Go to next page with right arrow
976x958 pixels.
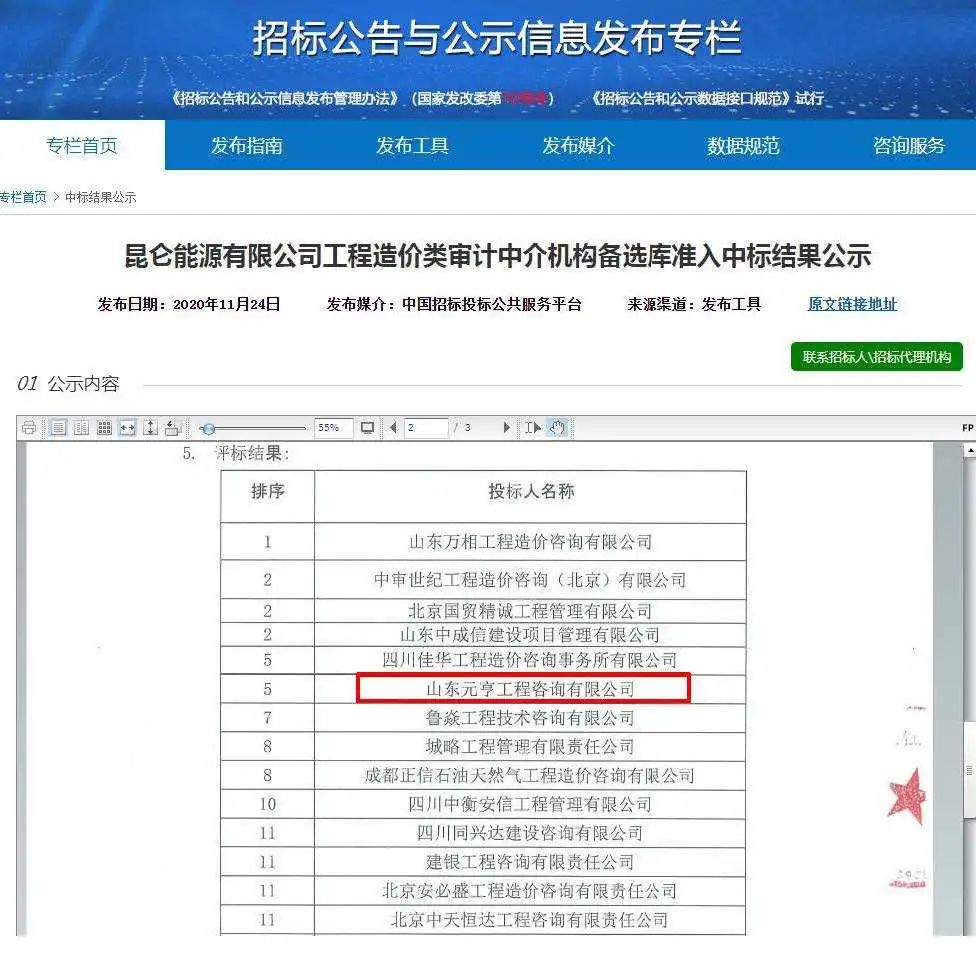507,428
